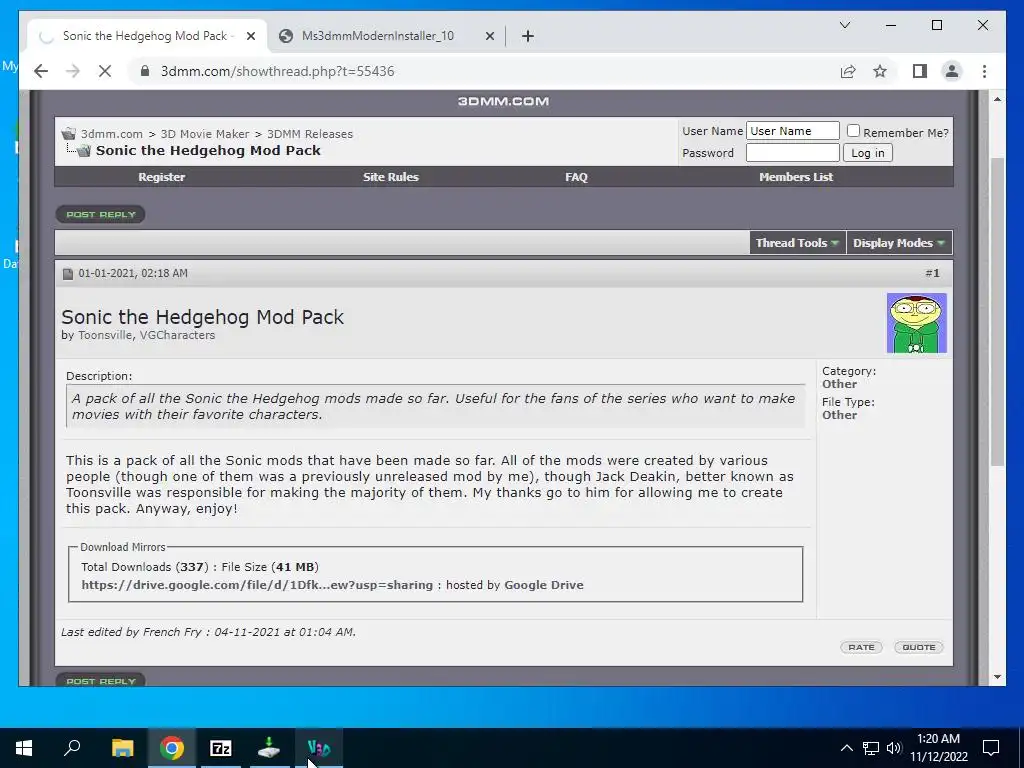Viewport: 1024px width, 768px height.
Task: Open the Toonsville author link
Action: click(104, 335)
